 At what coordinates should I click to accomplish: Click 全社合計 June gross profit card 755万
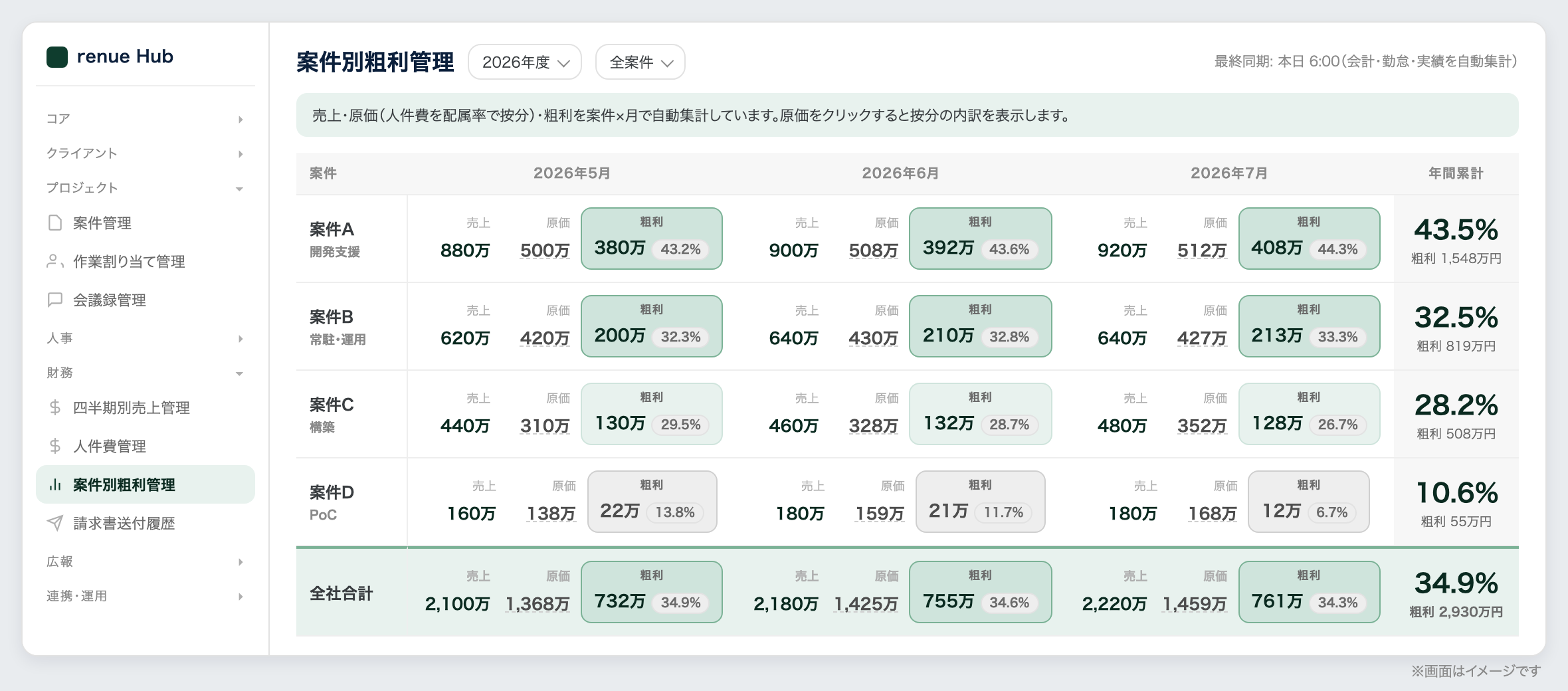(981, 592)
